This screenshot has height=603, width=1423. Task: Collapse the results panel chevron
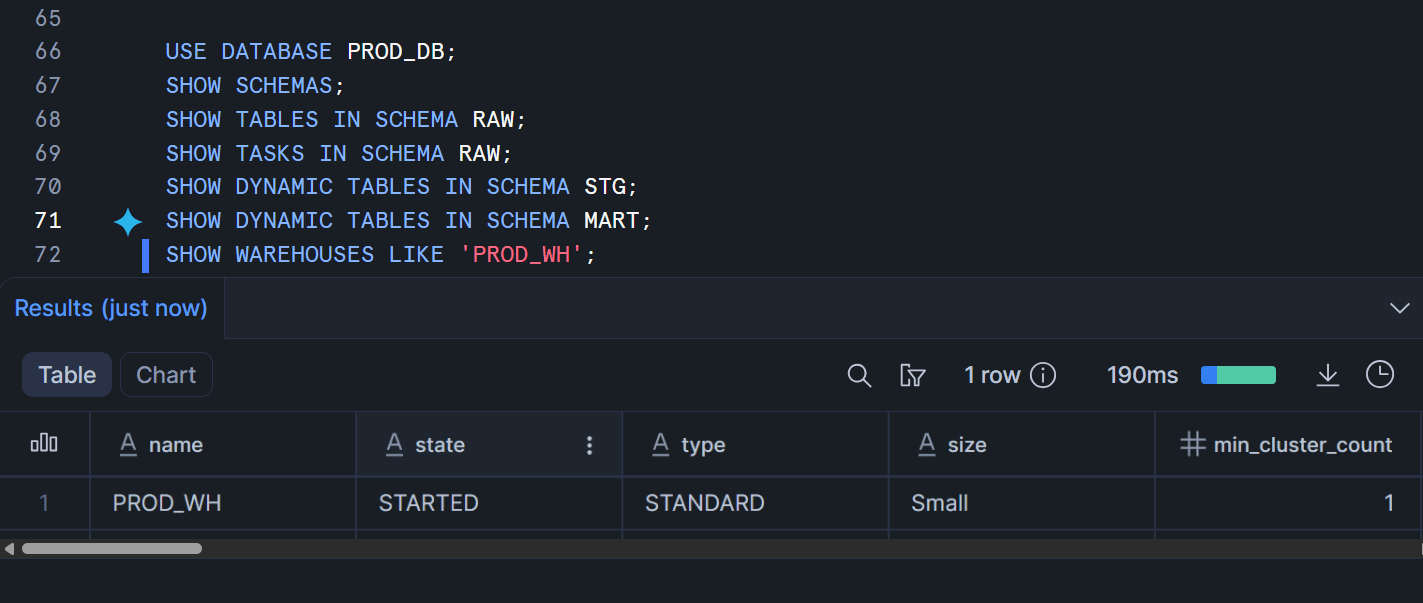(1400, 308)
